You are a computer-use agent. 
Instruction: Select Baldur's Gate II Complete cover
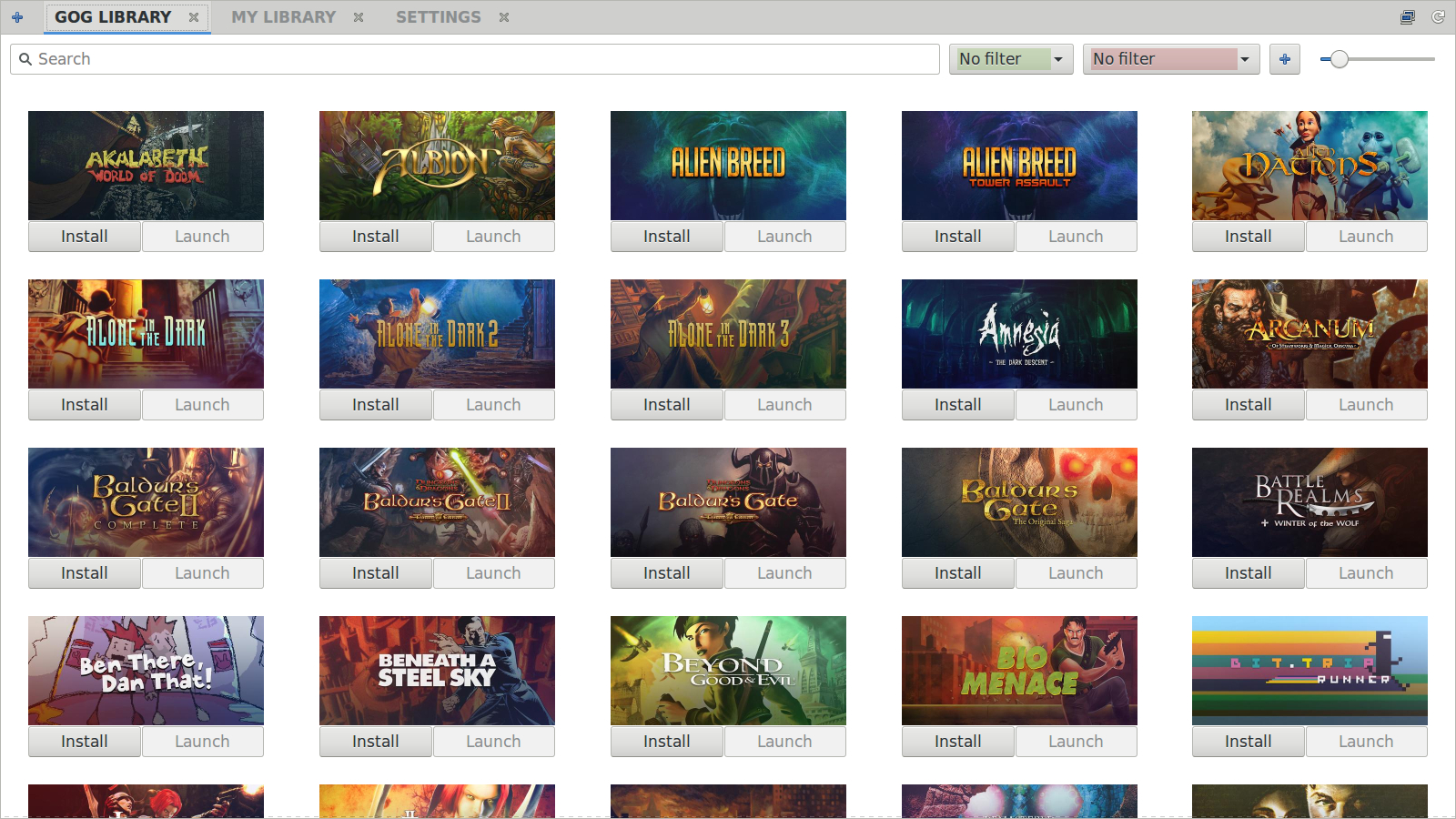click(x=146, y=502)
